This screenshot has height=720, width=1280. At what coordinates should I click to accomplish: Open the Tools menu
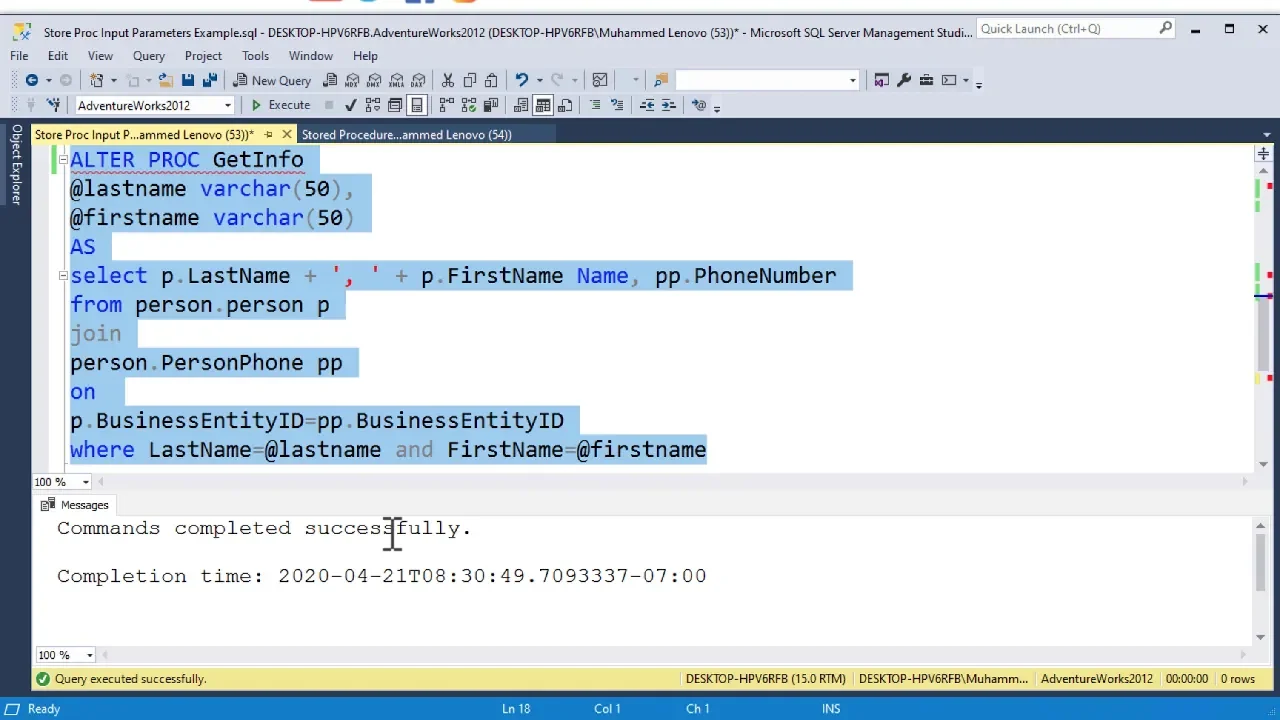[x=255, y=56]
